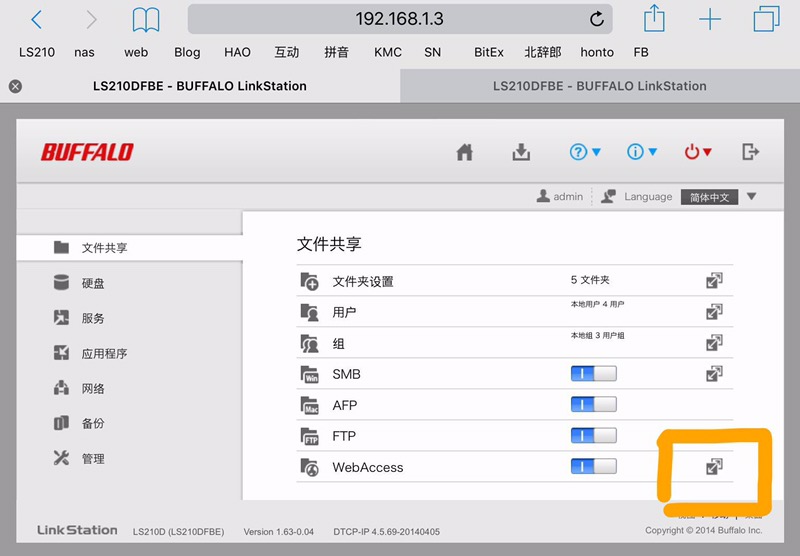This screenshot has height=556, width=800.
Task: Open settings popup for 用户 row
Action: 714,312
